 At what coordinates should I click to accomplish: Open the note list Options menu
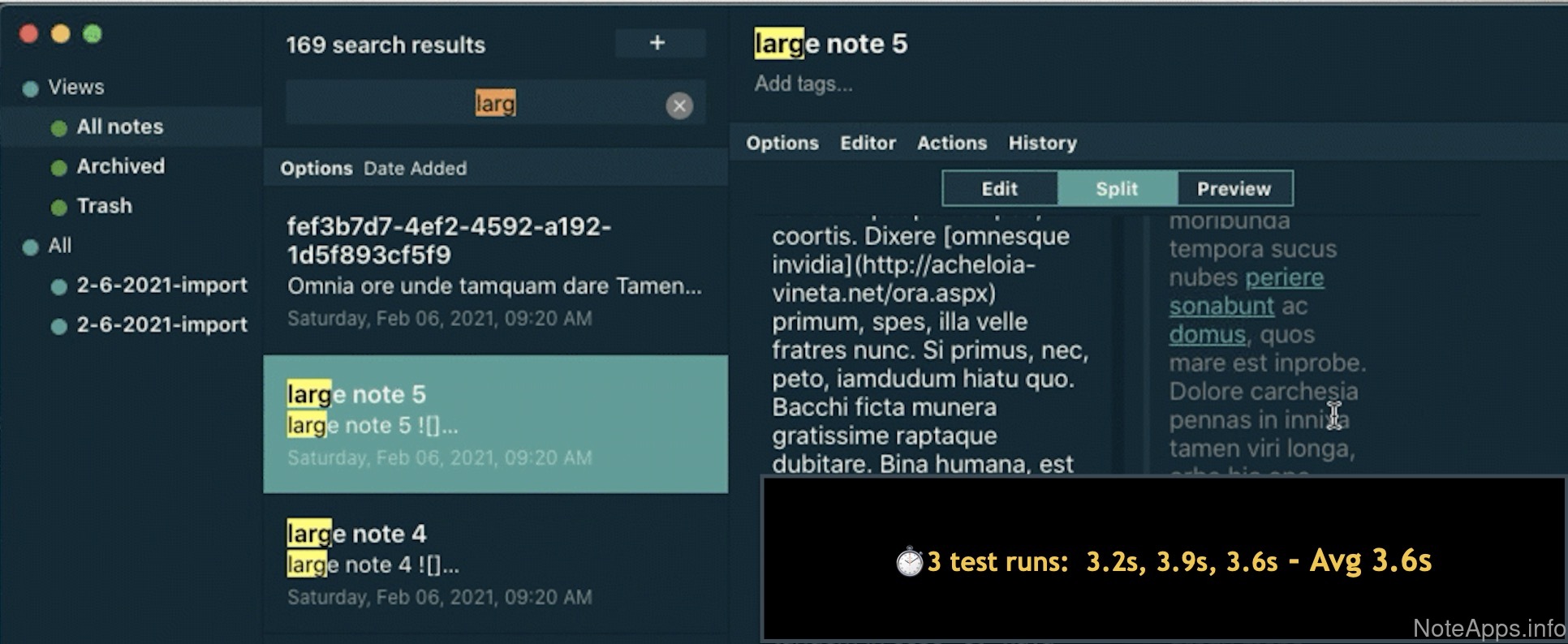316,169
